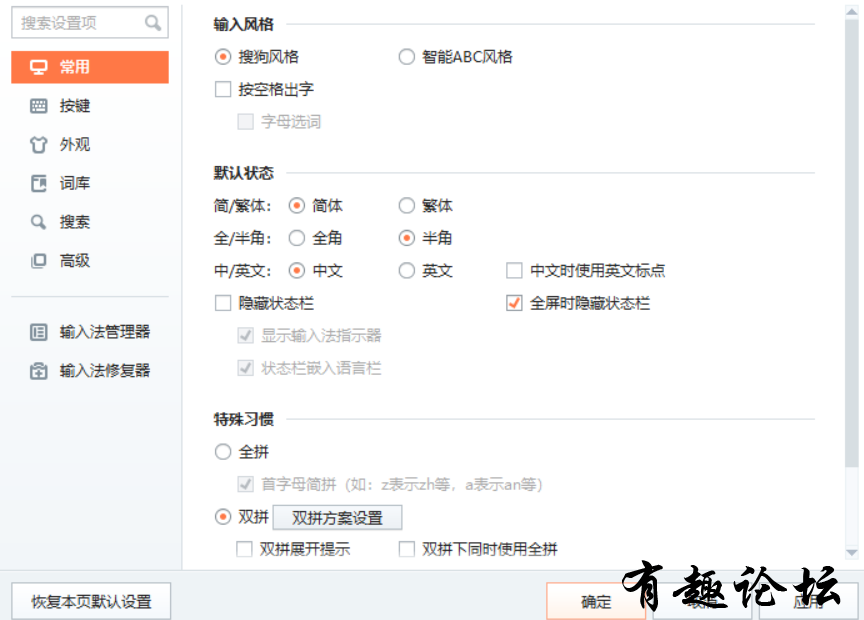Select the 全拼 radio option
Viewport: 864px width, 620px height.
pos(223,452)
